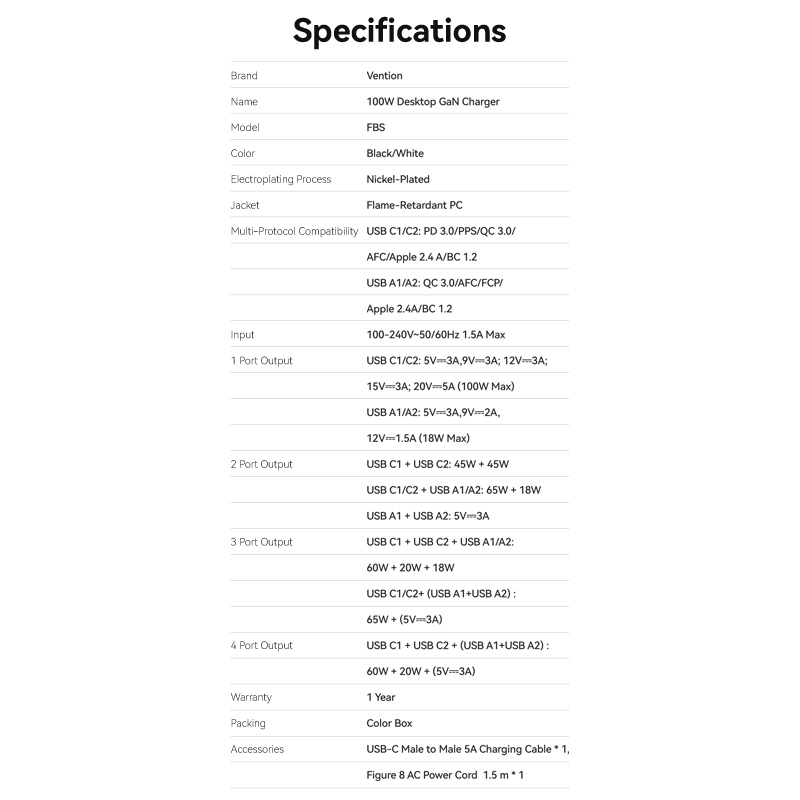Select the 100-240V input value
Screen dimensions: 800x800
(443, 335)
